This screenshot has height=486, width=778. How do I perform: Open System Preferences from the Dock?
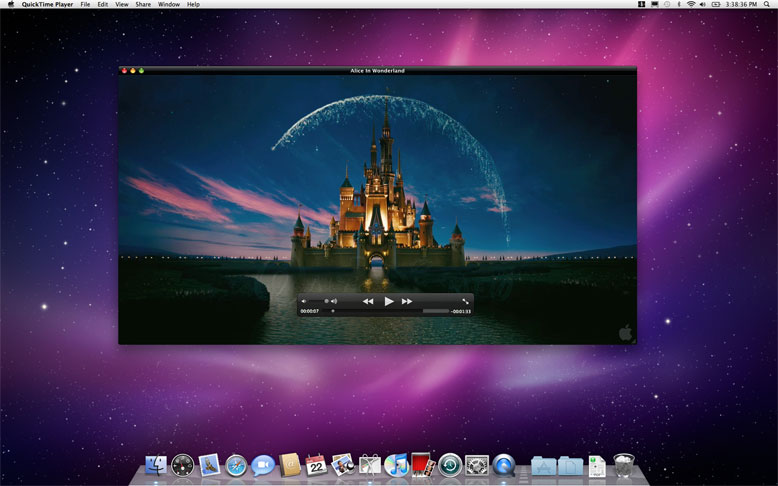pyautogui.click(x=477, y=466)
